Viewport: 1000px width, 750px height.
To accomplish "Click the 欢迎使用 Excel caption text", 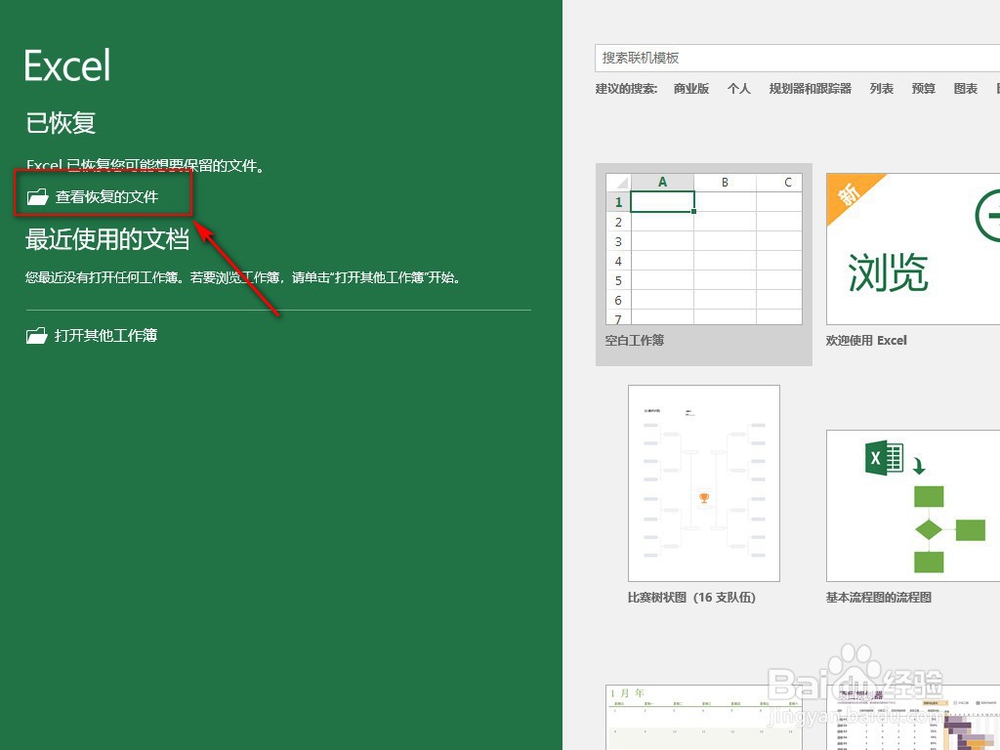I will [x=866, y=341].
